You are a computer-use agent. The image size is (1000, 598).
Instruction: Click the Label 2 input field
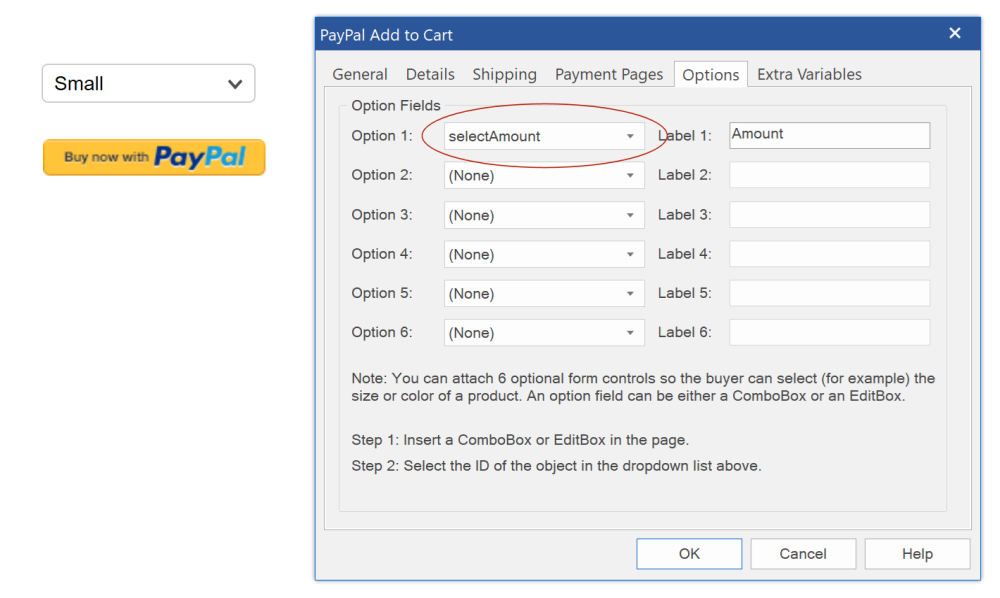[829, 175]
